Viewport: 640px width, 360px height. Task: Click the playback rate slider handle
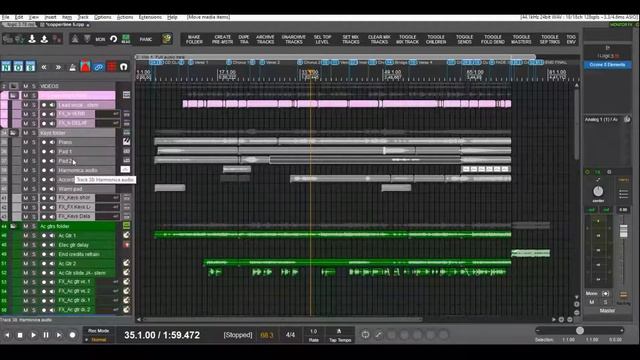(580, 331)
